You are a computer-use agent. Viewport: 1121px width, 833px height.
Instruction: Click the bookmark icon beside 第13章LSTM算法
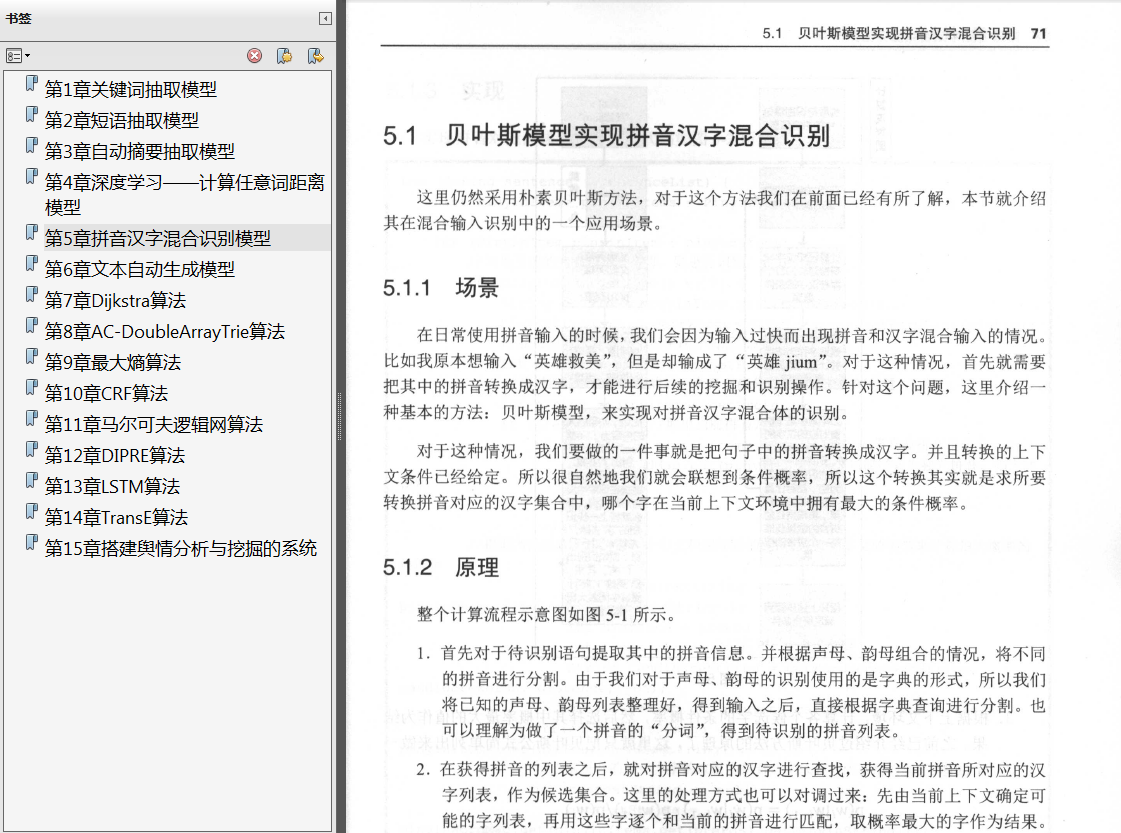point(31,480)
